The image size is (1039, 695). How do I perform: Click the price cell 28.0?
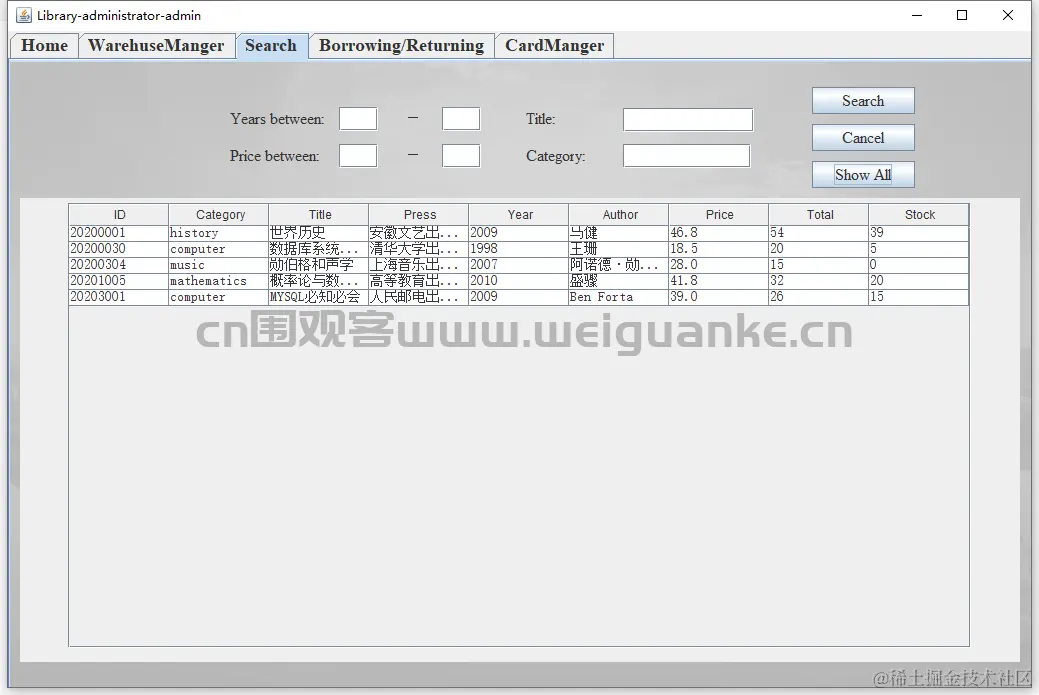click(x=719, y=265)
